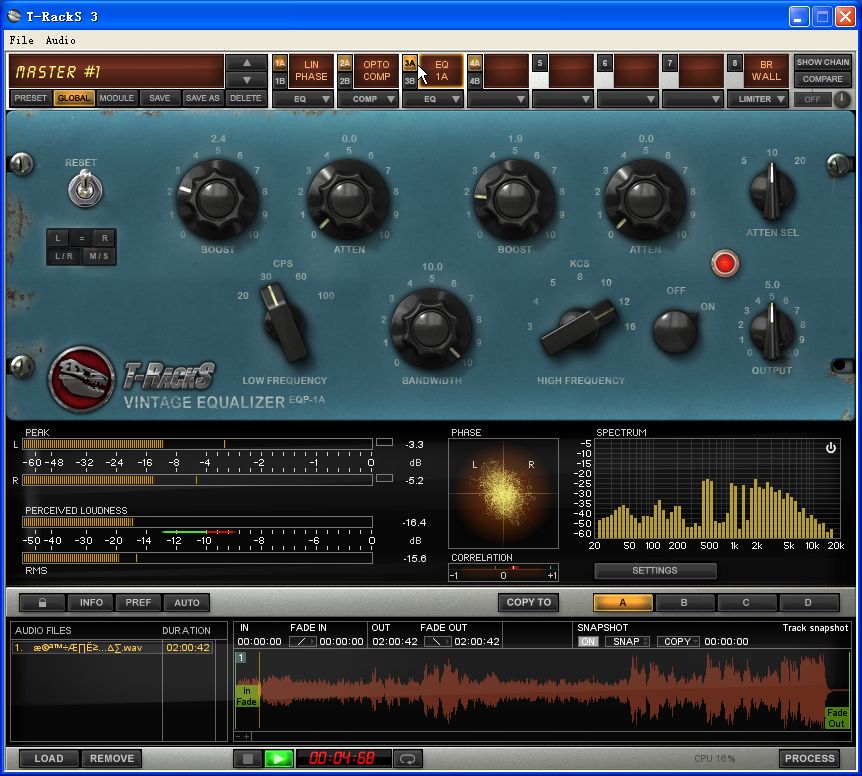
Task: Click the spectrum analyzer power icon
Action: (830, 448)
